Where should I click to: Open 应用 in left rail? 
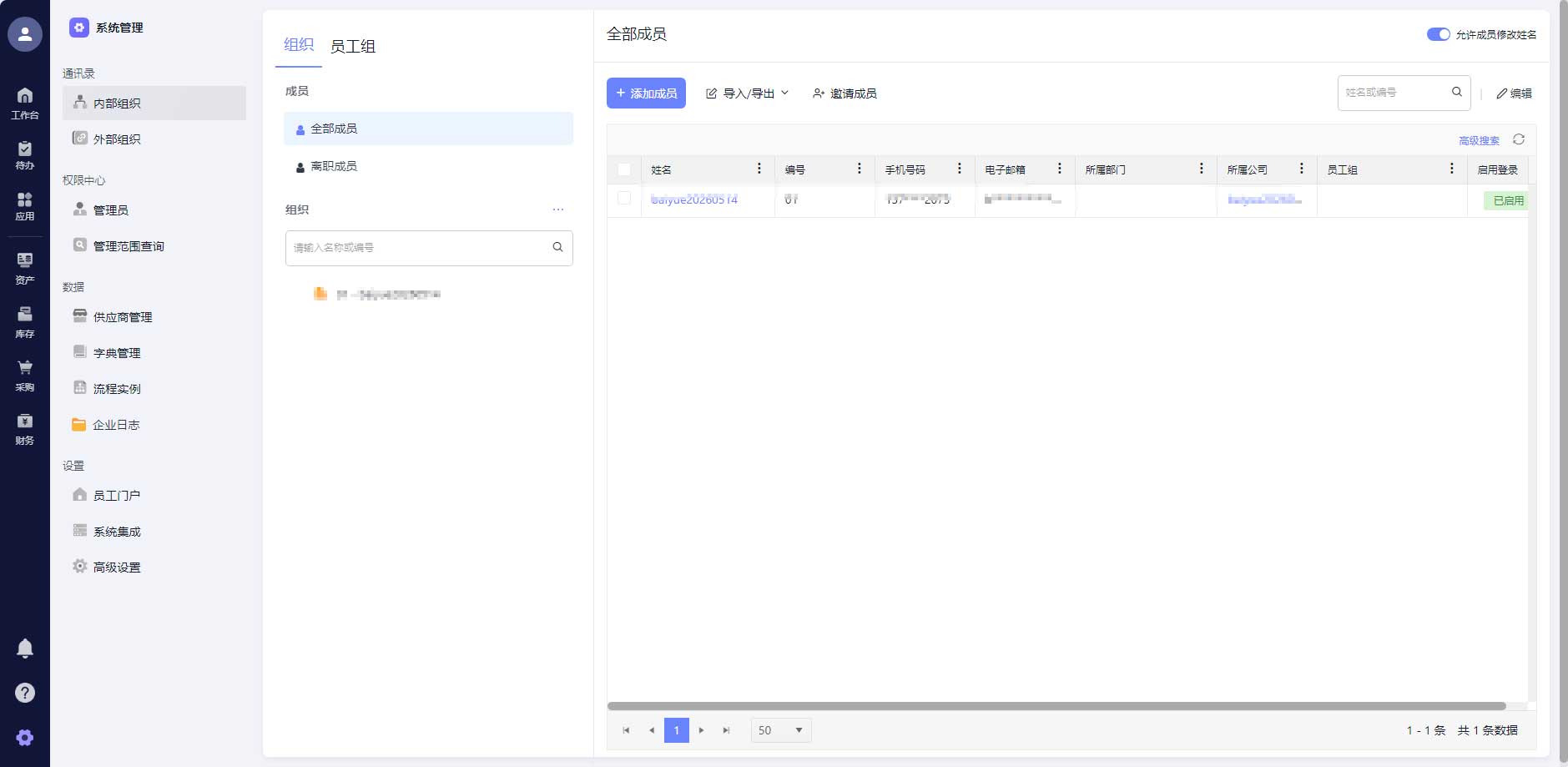(x=25, y=207)
